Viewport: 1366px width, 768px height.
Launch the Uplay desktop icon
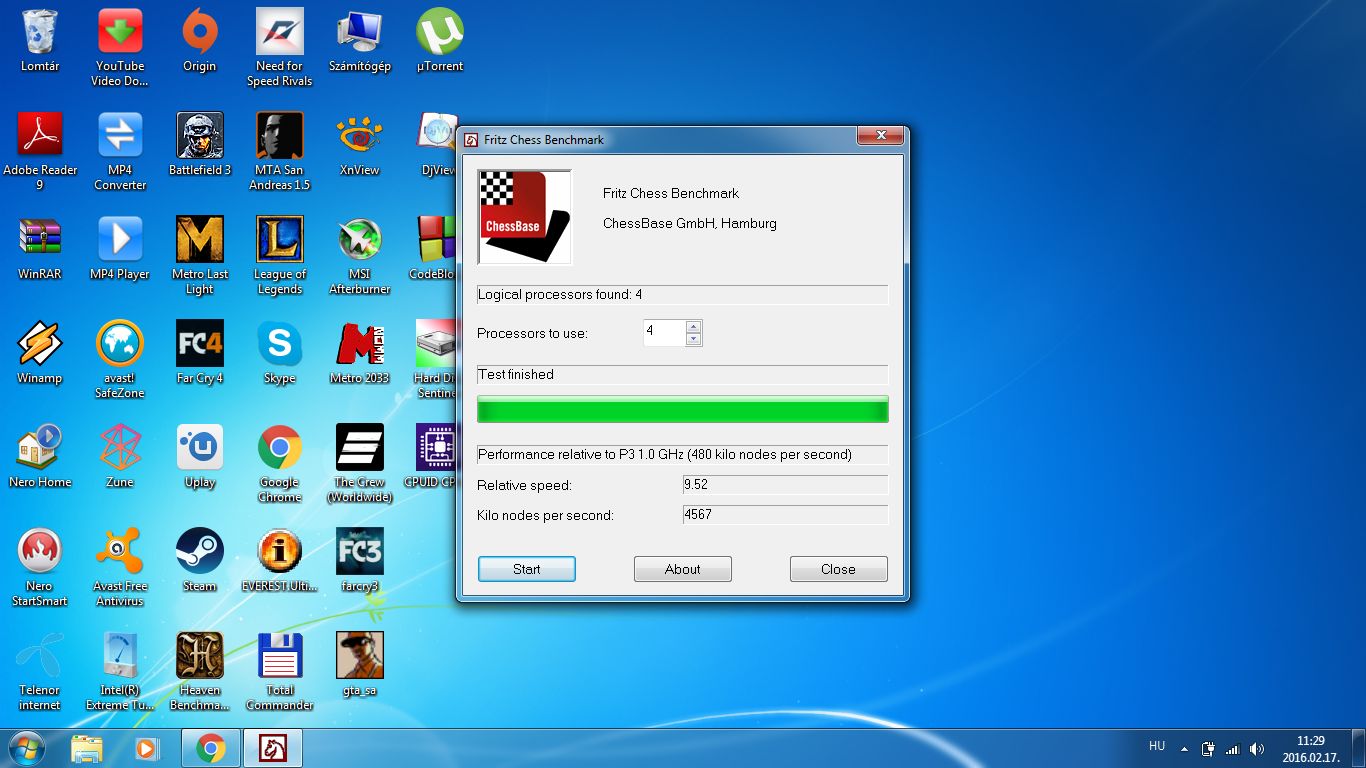pyautogui.click(x=200, y=458)
